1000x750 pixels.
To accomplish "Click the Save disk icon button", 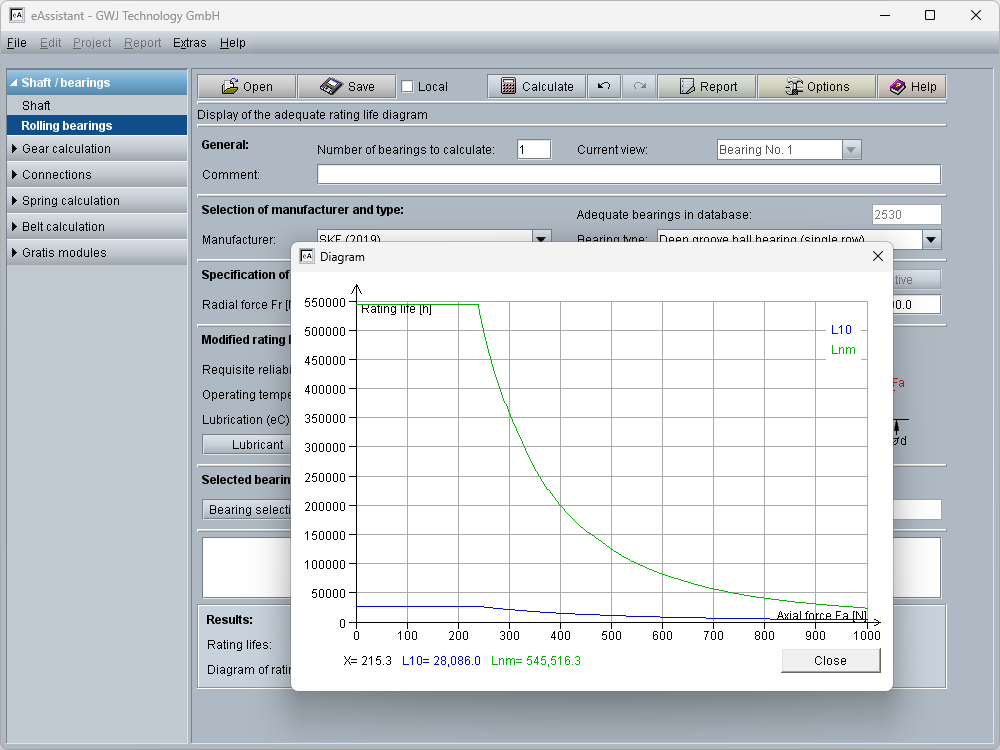I will (x=346, y=87).
